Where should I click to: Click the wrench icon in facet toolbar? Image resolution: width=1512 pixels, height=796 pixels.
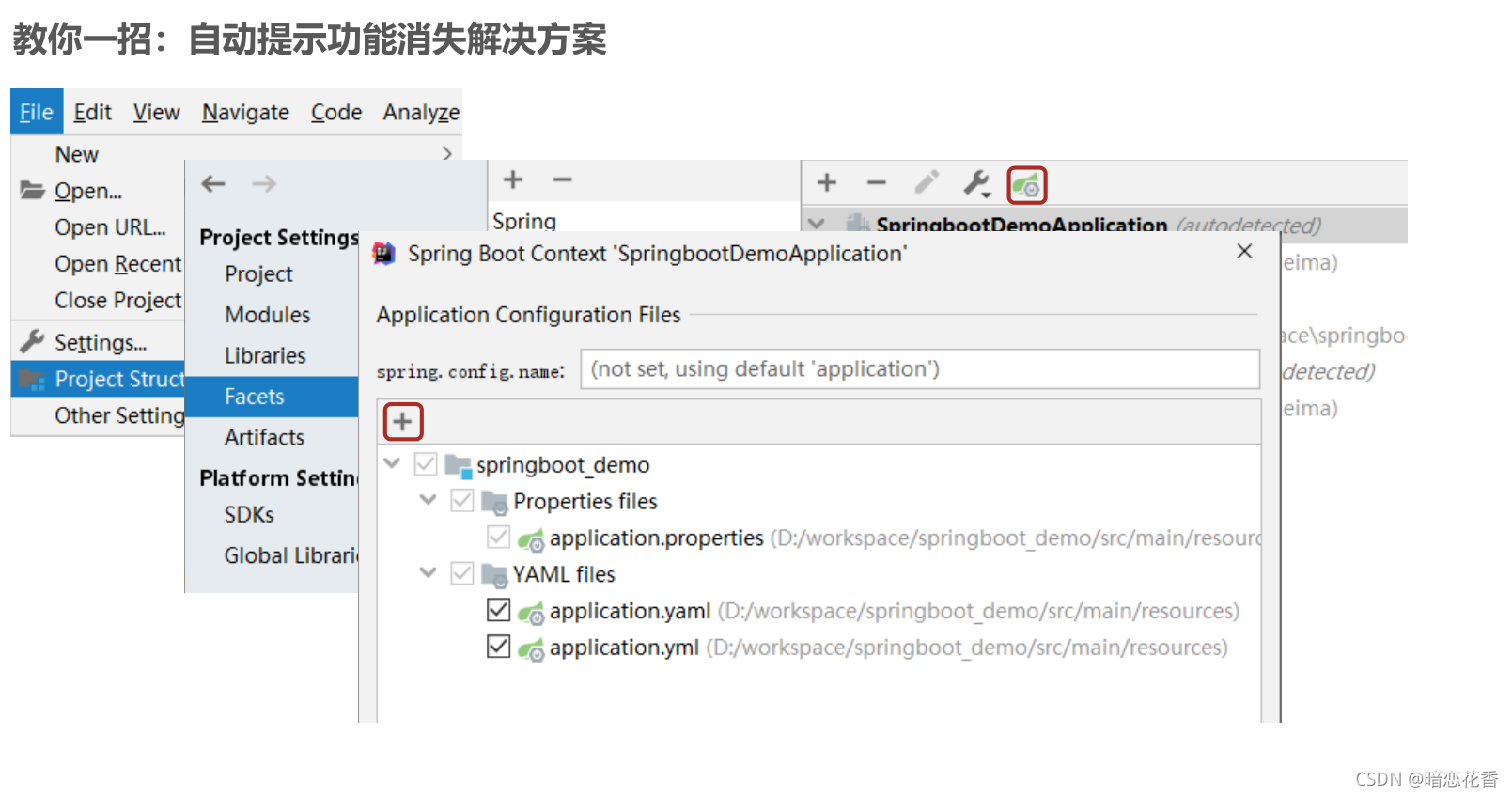click(976, 183)
